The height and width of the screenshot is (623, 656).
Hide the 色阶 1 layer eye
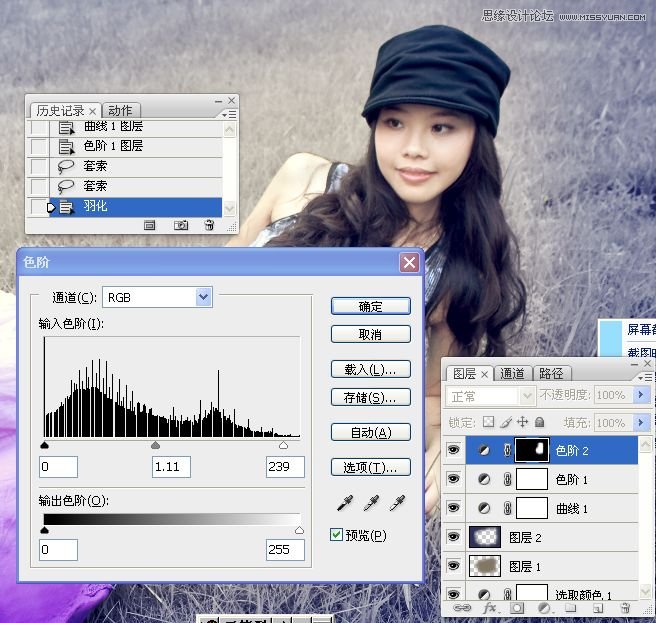click(x=454, y=479)
